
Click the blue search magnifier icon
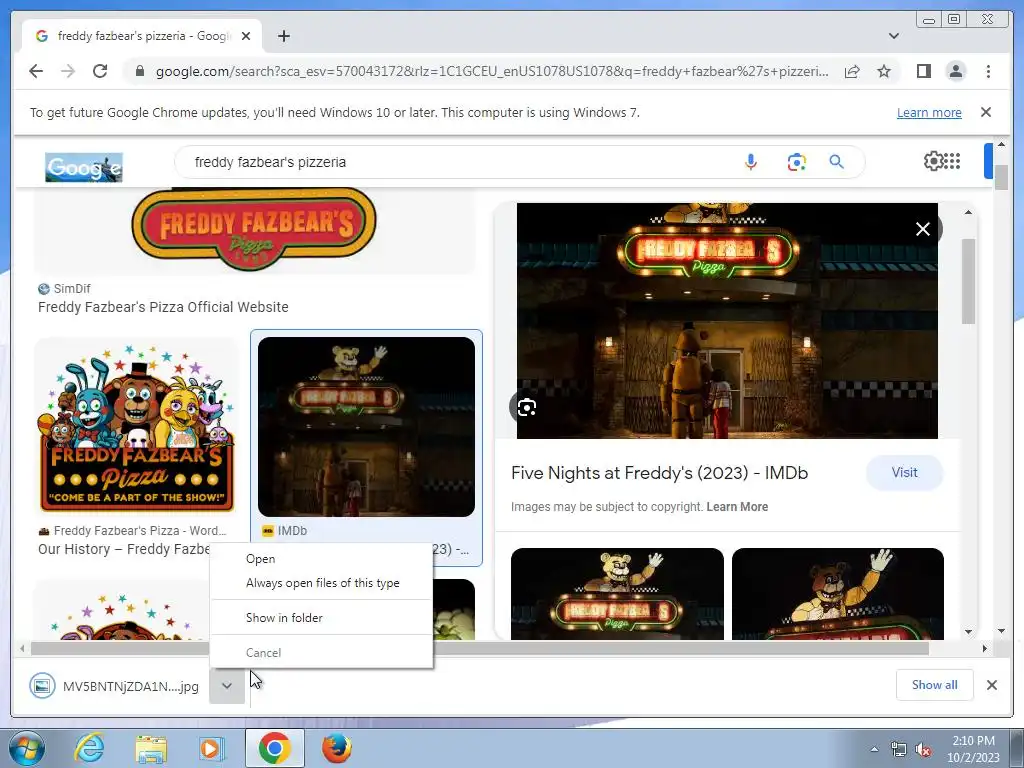tap(836, 162)
